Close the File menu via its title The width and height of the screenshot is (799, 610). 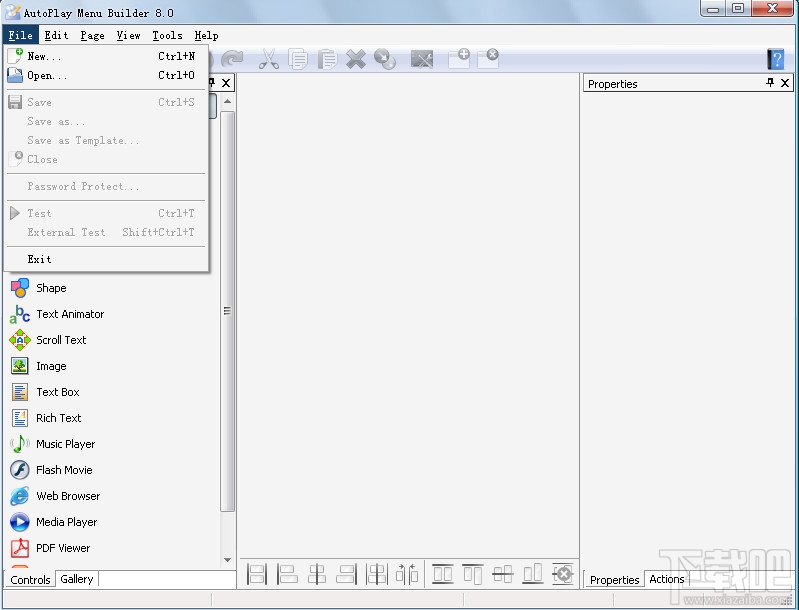(x=20, y=35)
